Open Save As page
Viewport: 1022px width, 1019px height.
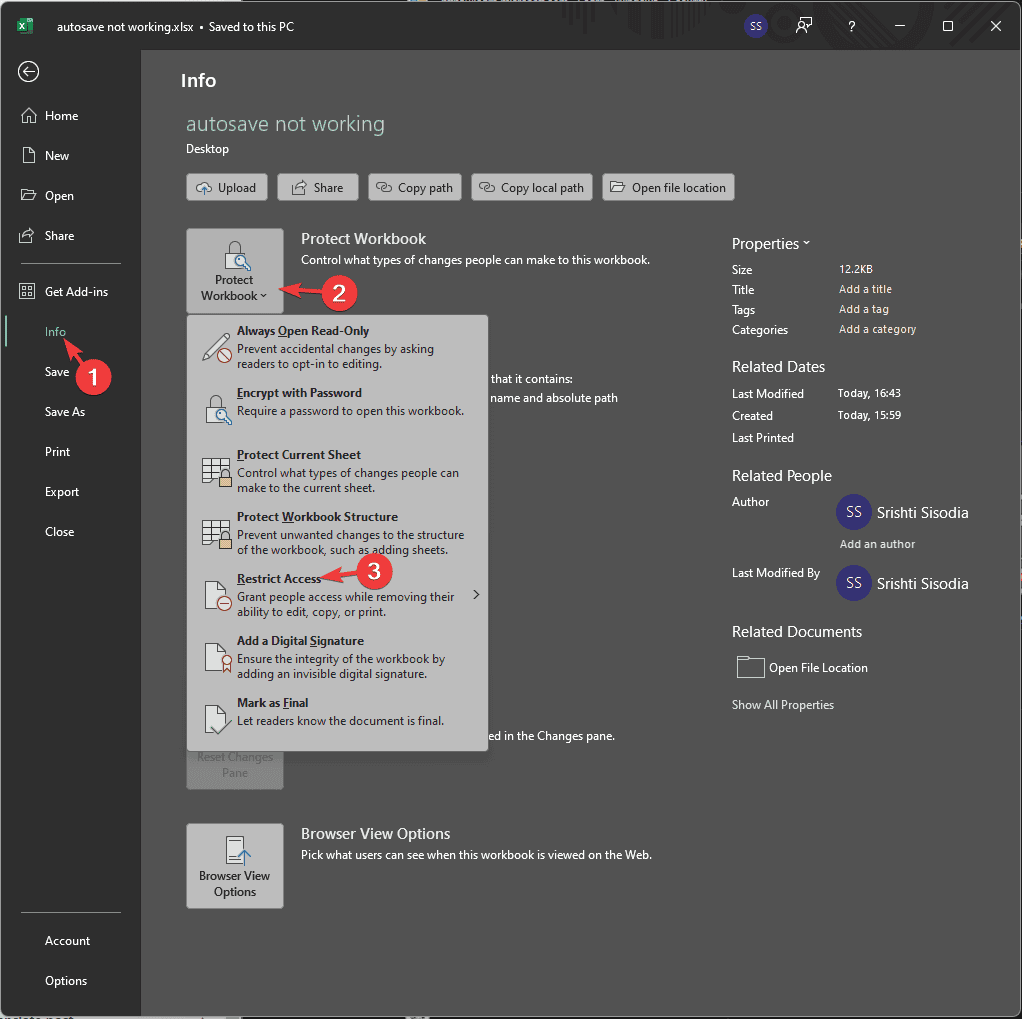65,411
